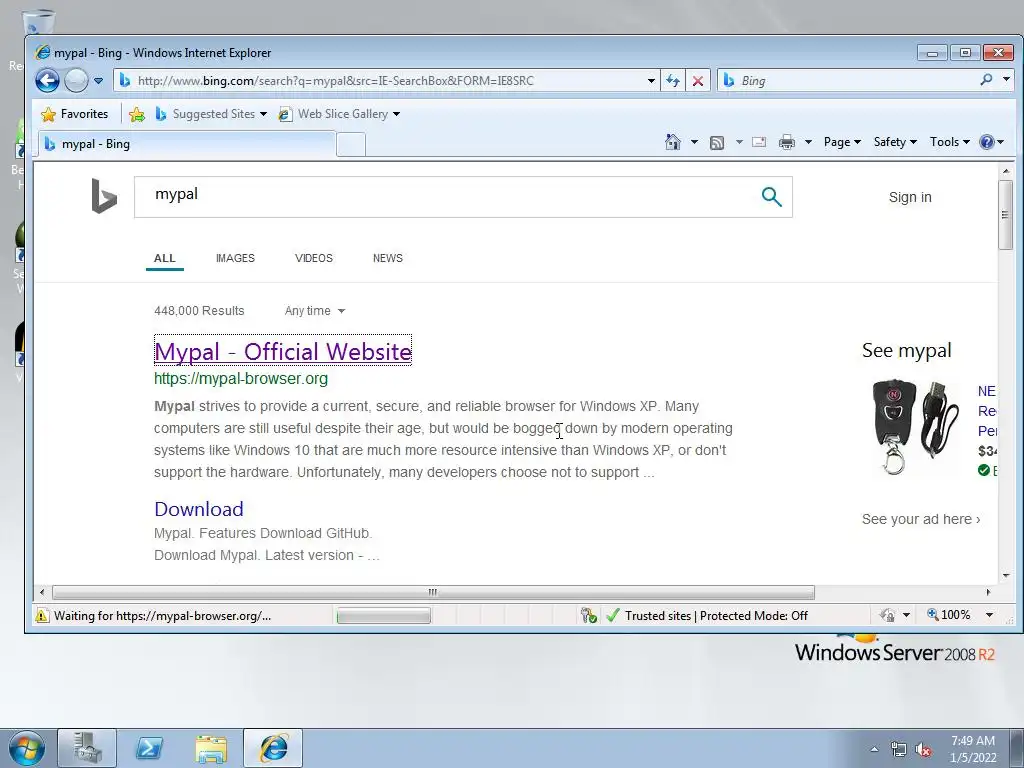Click the vertical scrollbar down arrow

1006,576
